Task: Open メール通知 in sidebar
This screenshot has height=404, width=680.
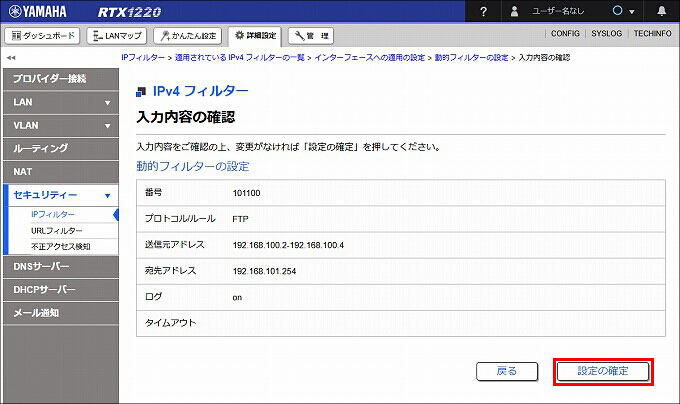Action: coord(61,313)
